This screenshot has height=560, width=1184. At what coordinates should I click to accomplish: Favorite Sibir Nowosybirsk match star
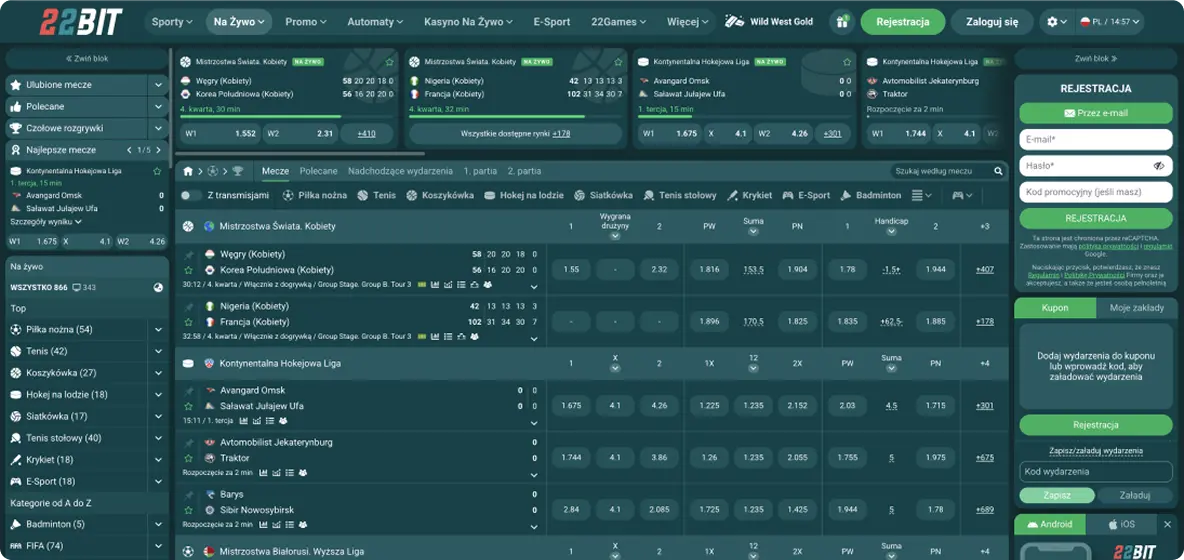tap(189, 510)
